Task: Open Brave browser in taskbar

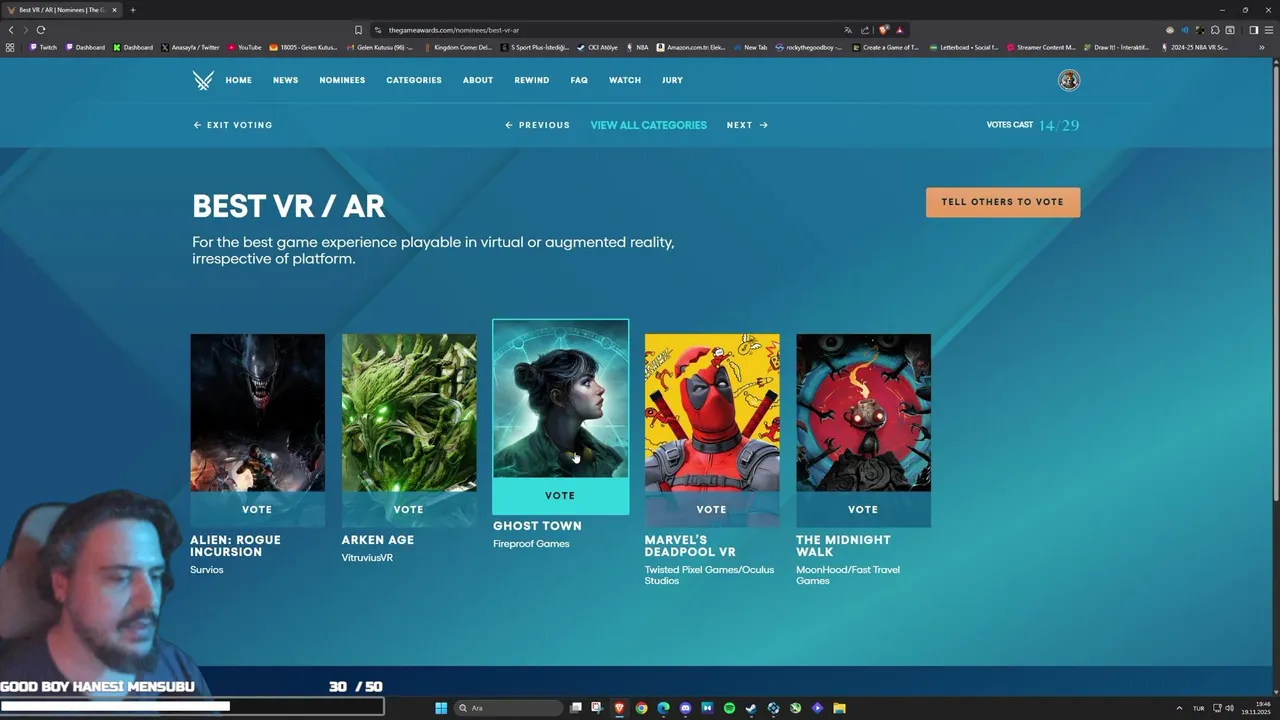Action: pos(619,708)
